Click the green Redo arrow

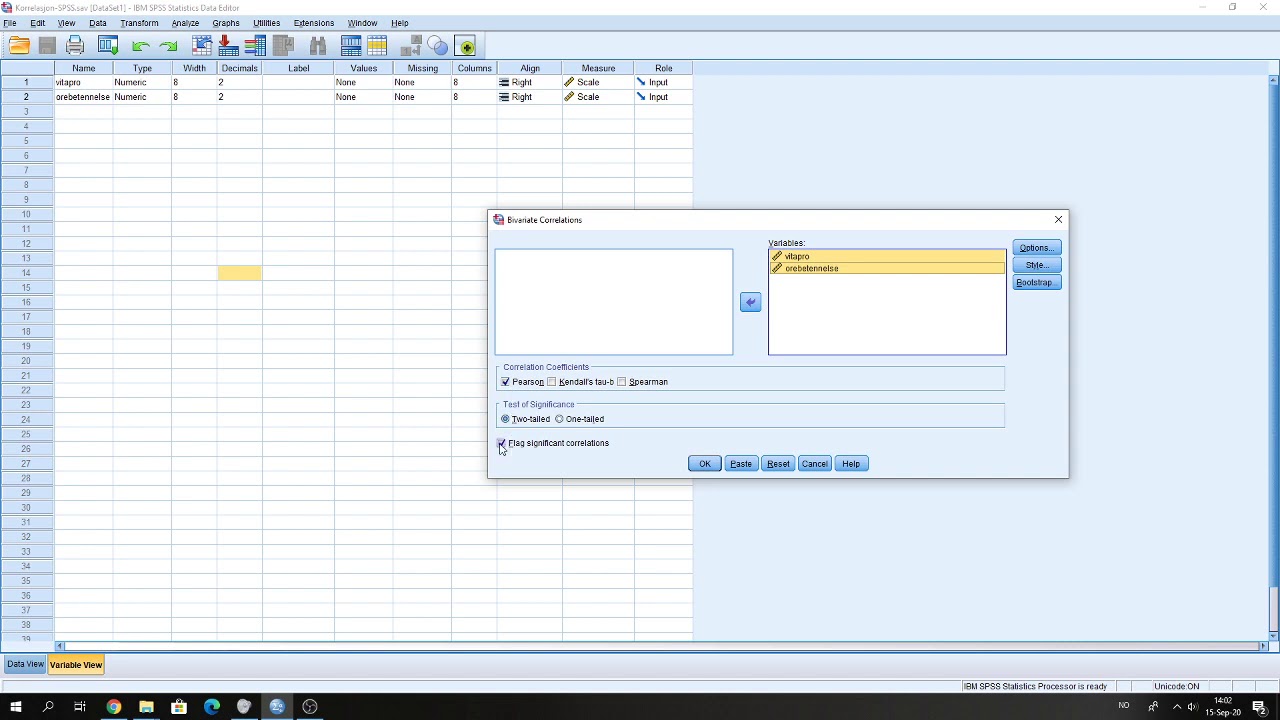coord(168,46)
